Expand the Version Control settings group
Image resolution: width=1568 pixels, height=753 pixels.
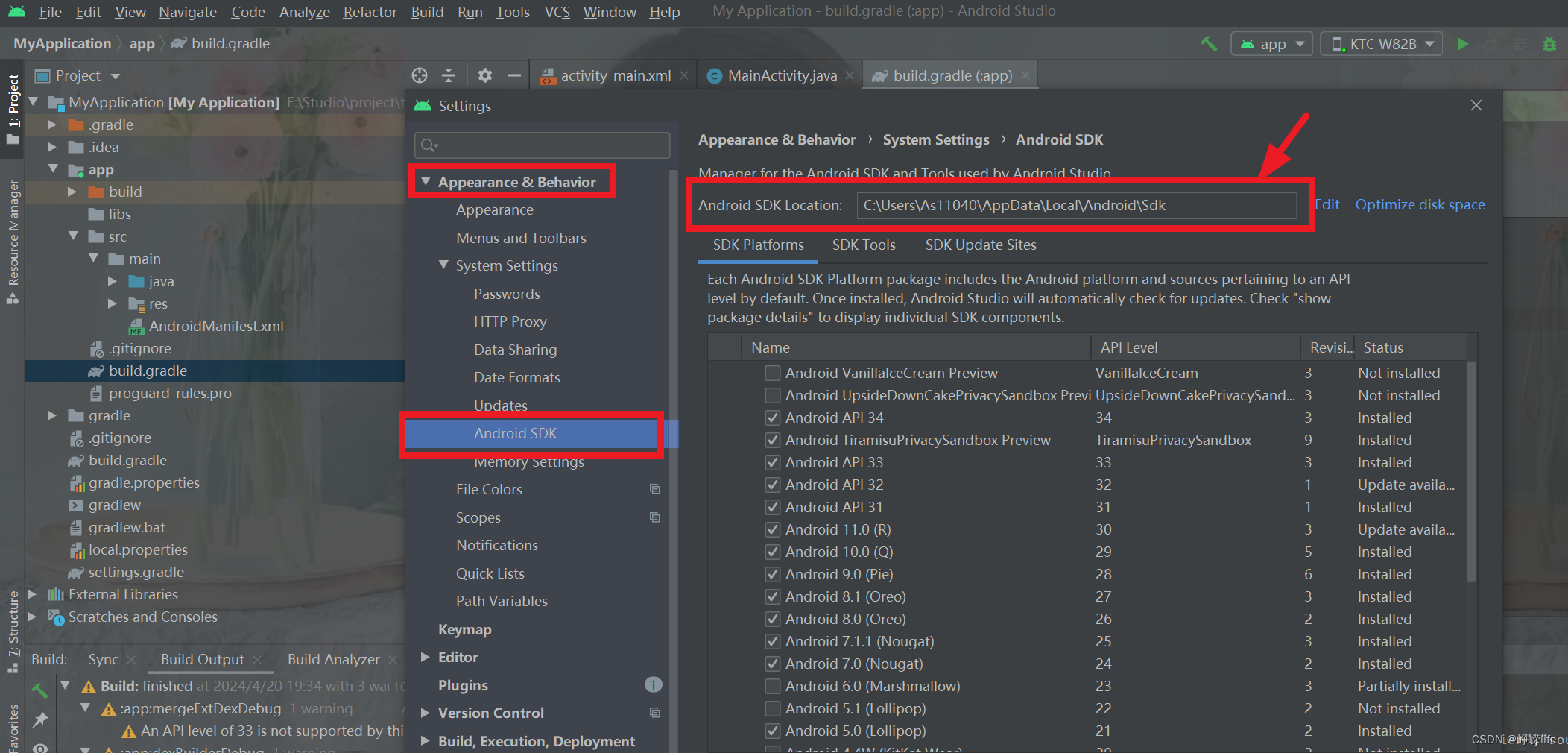point(426,713)
